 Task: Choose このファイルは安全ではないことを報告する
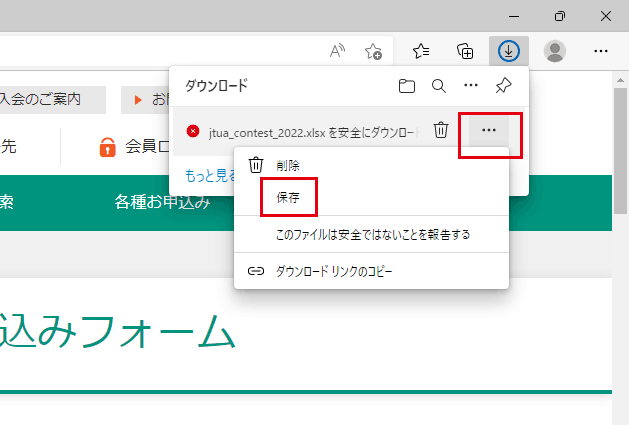(x=372, y=234)
